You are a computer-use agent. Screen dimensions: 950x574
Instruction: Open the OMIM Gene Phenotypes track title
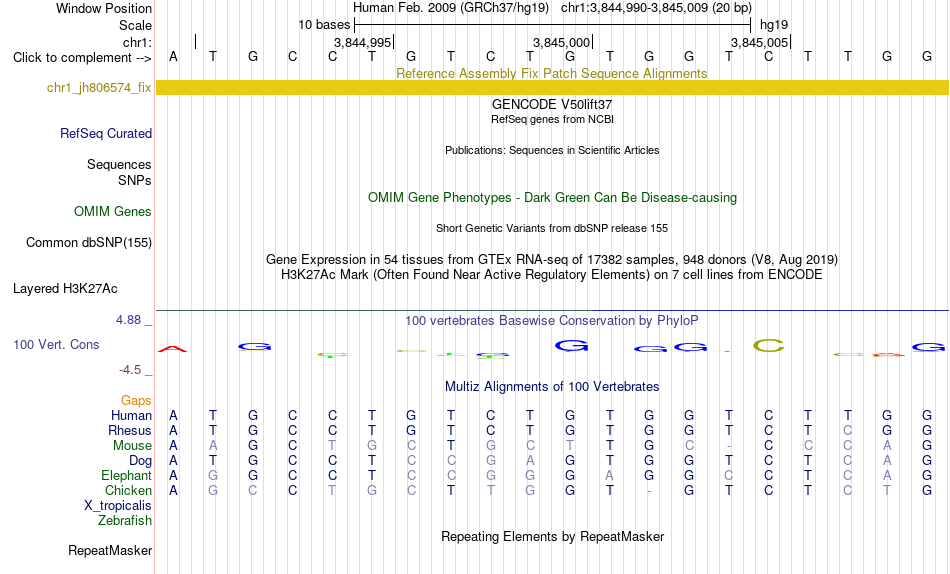click(x=552, y=198)
